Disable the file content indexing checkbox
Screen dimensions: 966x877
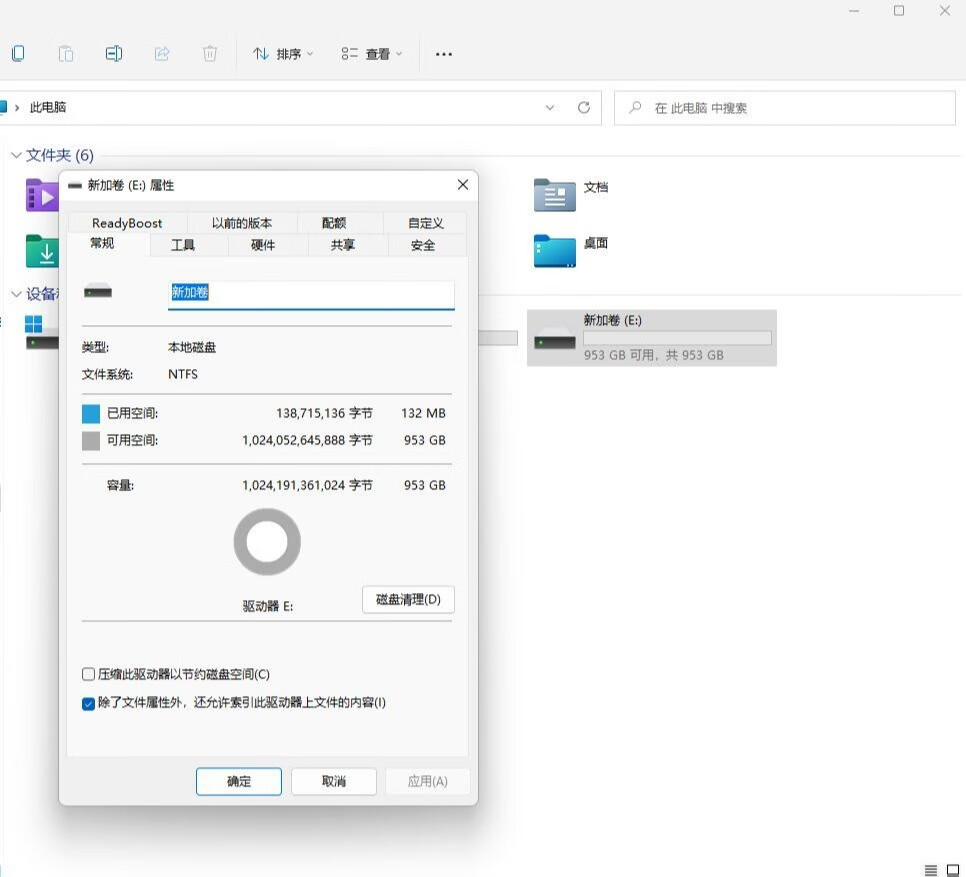pyautogui.click(x=88, y=702)
